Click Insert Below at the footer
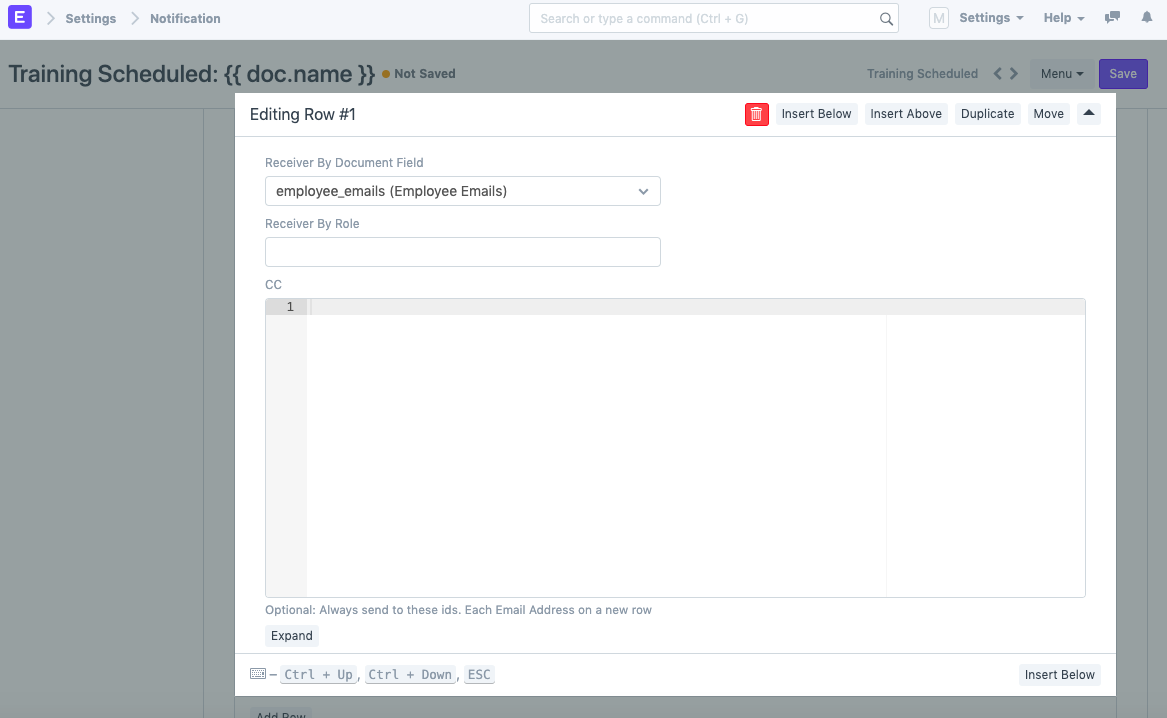Image resolution: width=1167 pixels, height=718 pixels. tap(1059, 675)
